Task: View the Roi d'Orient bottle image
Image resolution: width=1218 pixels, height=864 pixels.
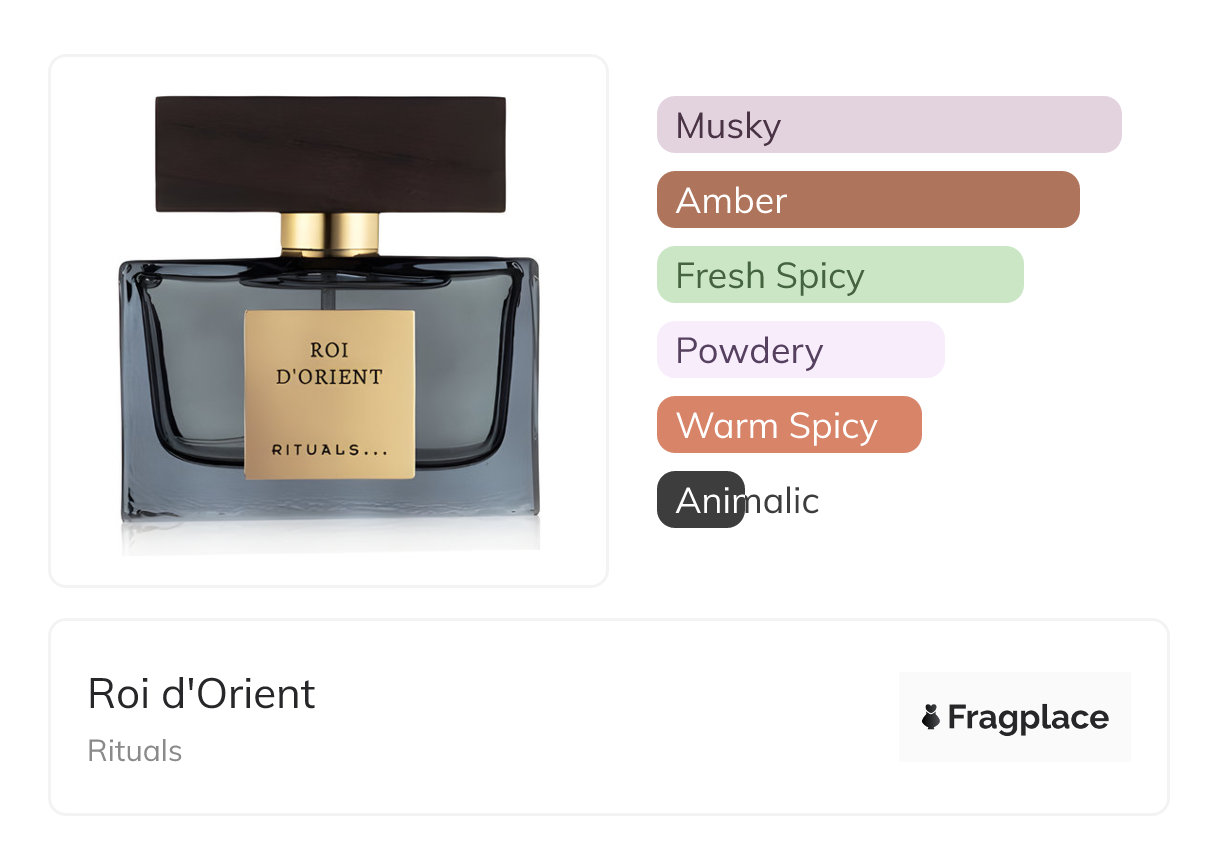Action: 329,321
